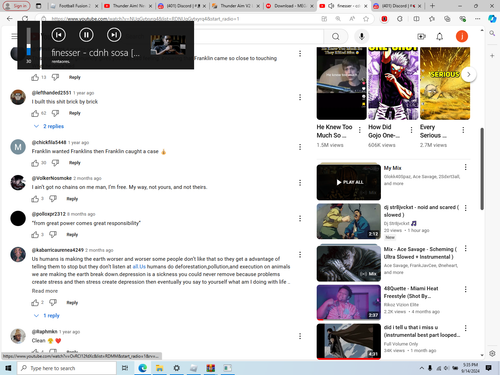This screenshot has width=500, height=375.
Task: Switch to the Download - MEGA tab
Action: point(290,6)
